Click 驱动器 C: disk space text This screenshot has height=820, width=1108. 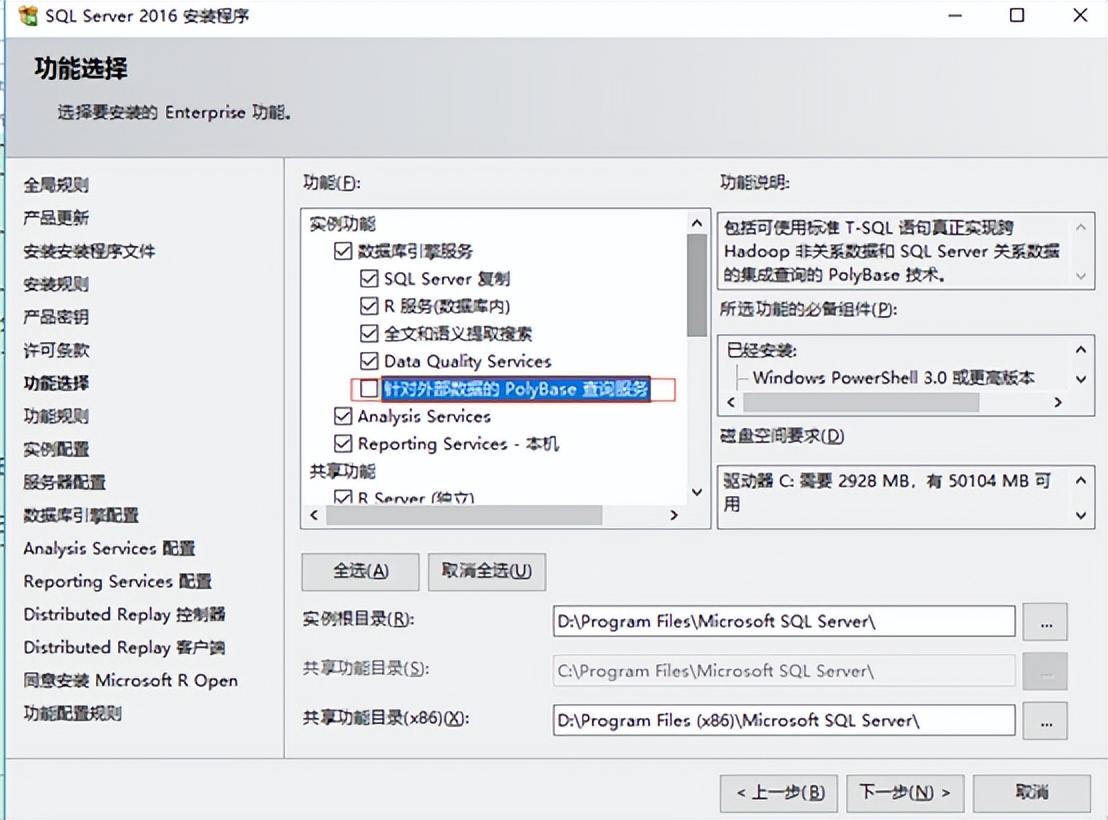887,492
